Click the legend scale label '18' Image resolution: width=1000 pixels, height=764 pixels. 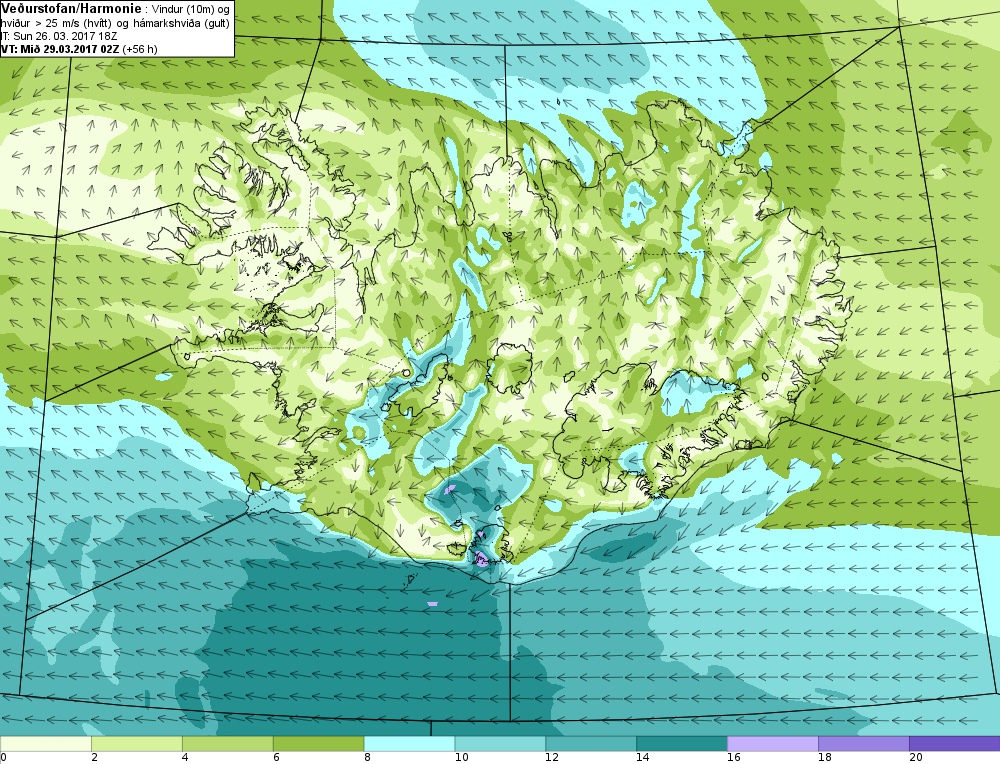click(825, 758)
